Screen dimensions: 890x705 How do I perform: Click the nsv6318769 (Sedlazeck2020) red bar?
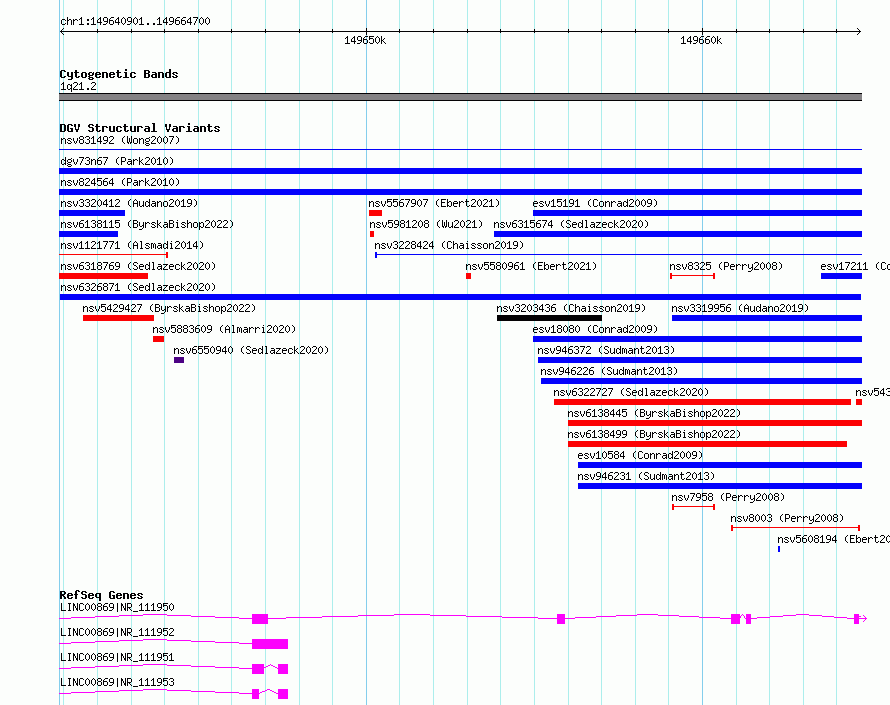(103, 276)
